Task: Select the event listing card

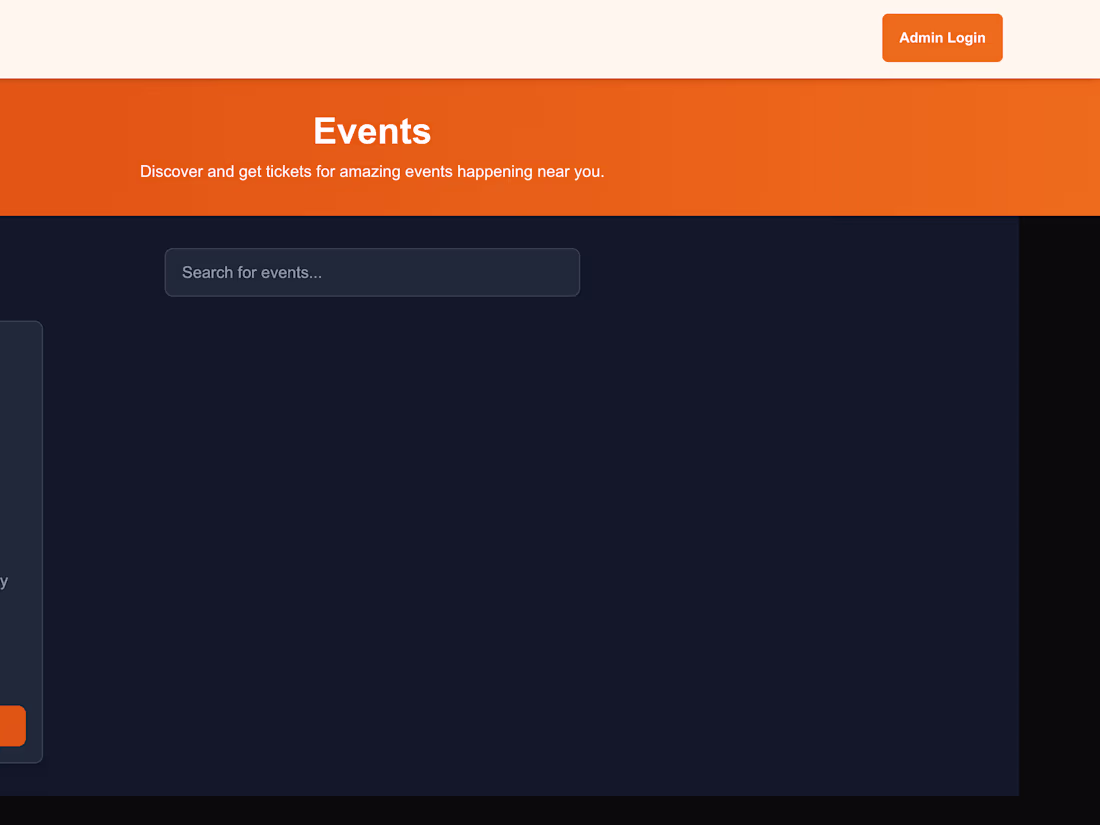Action: (x=20, y=540)
